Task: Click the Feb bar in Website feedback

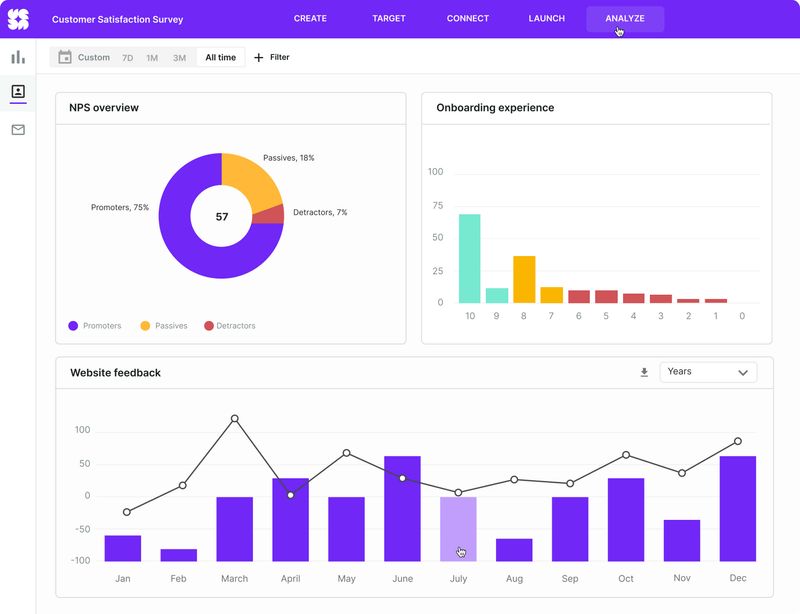Action: coord(179,555)
